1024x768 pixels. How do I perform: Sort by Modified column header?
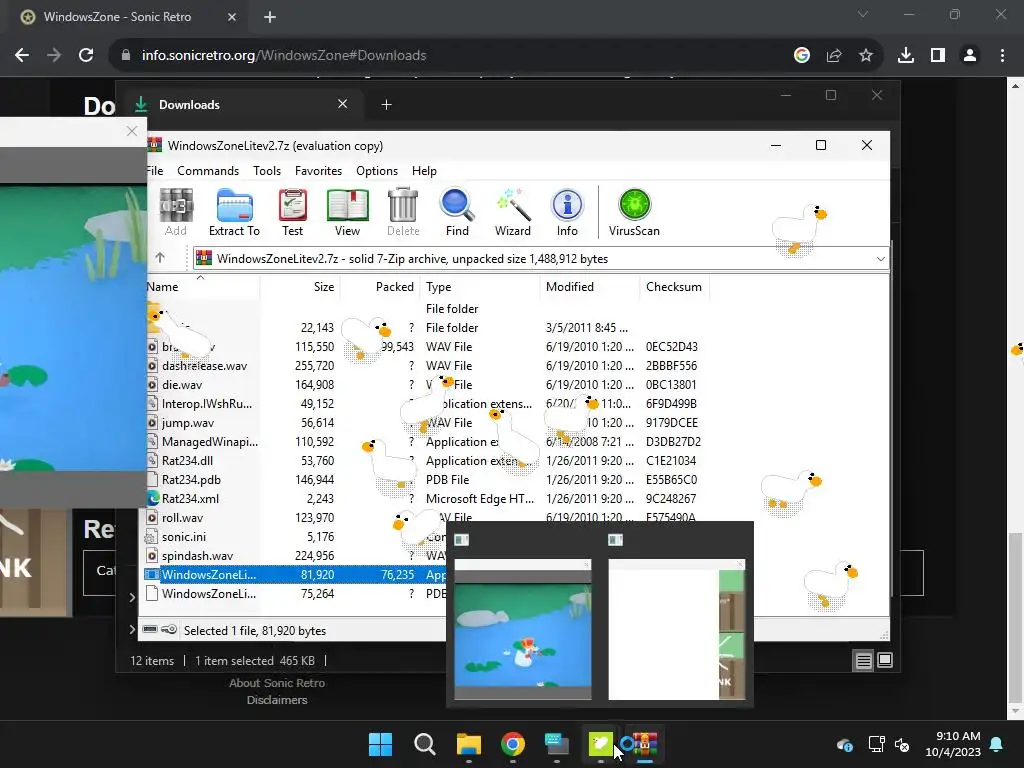tap(590, 287)
